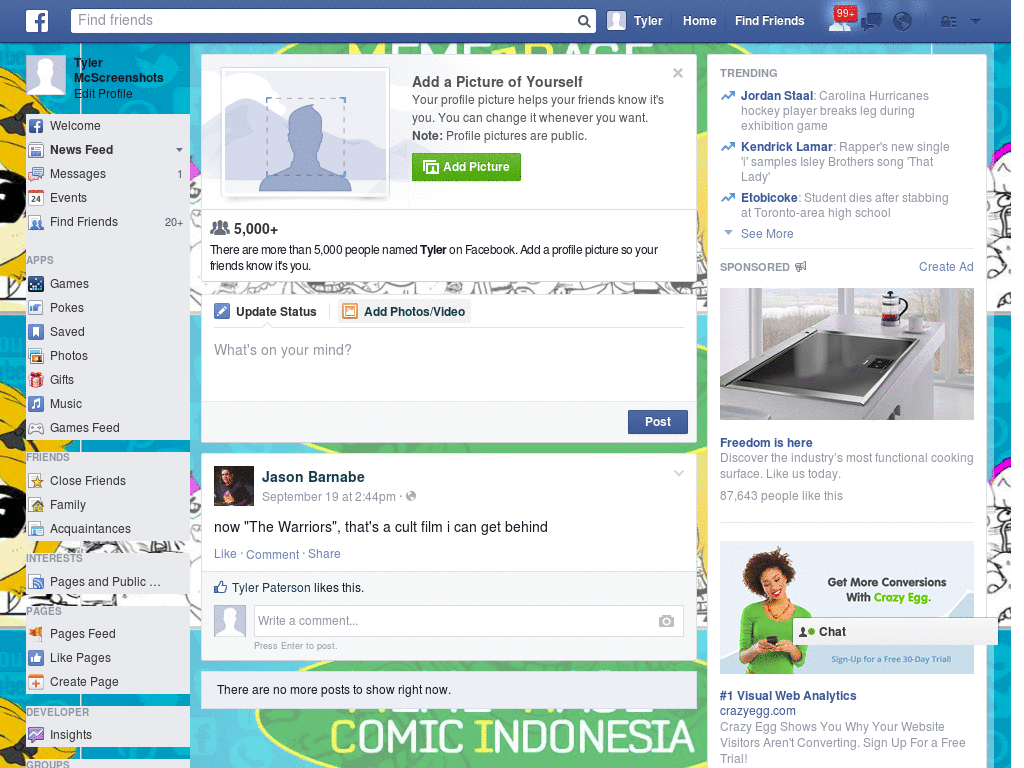Open friend requests notifications
1024x768 pixels.
[x=840, y=22]
